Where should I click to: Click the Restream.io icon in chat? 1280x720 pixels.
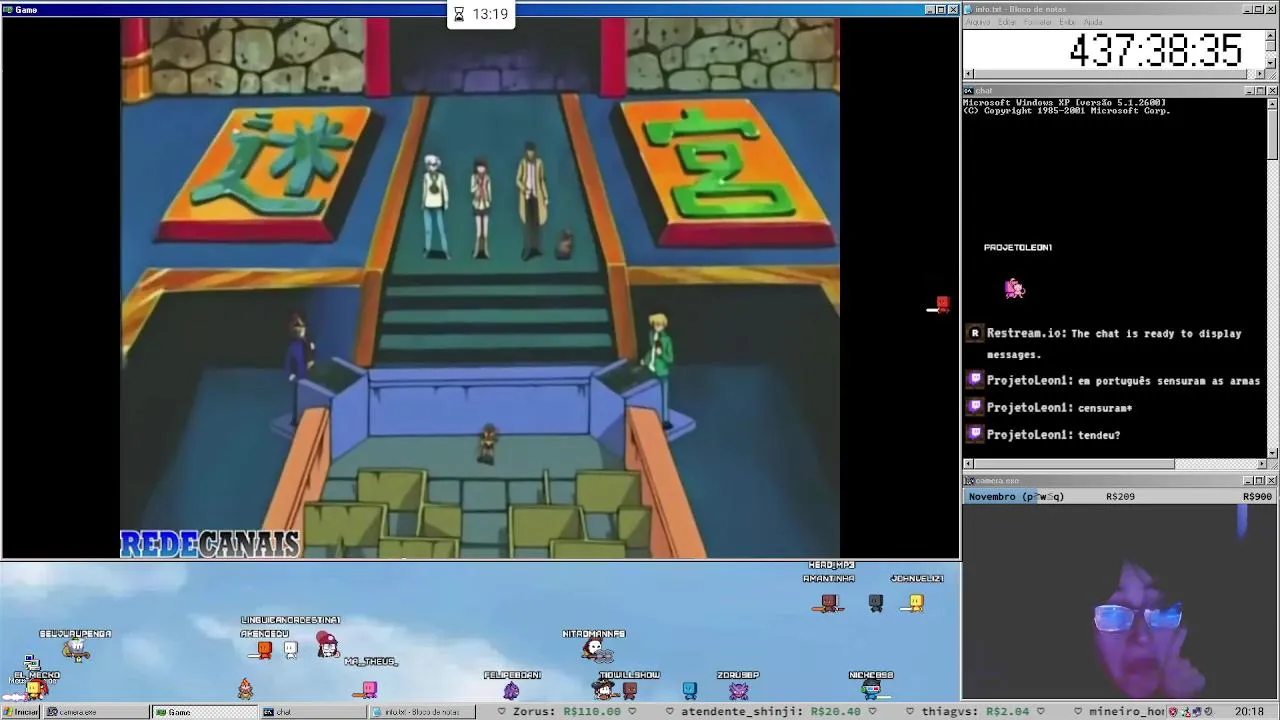(x=975, y=334)
